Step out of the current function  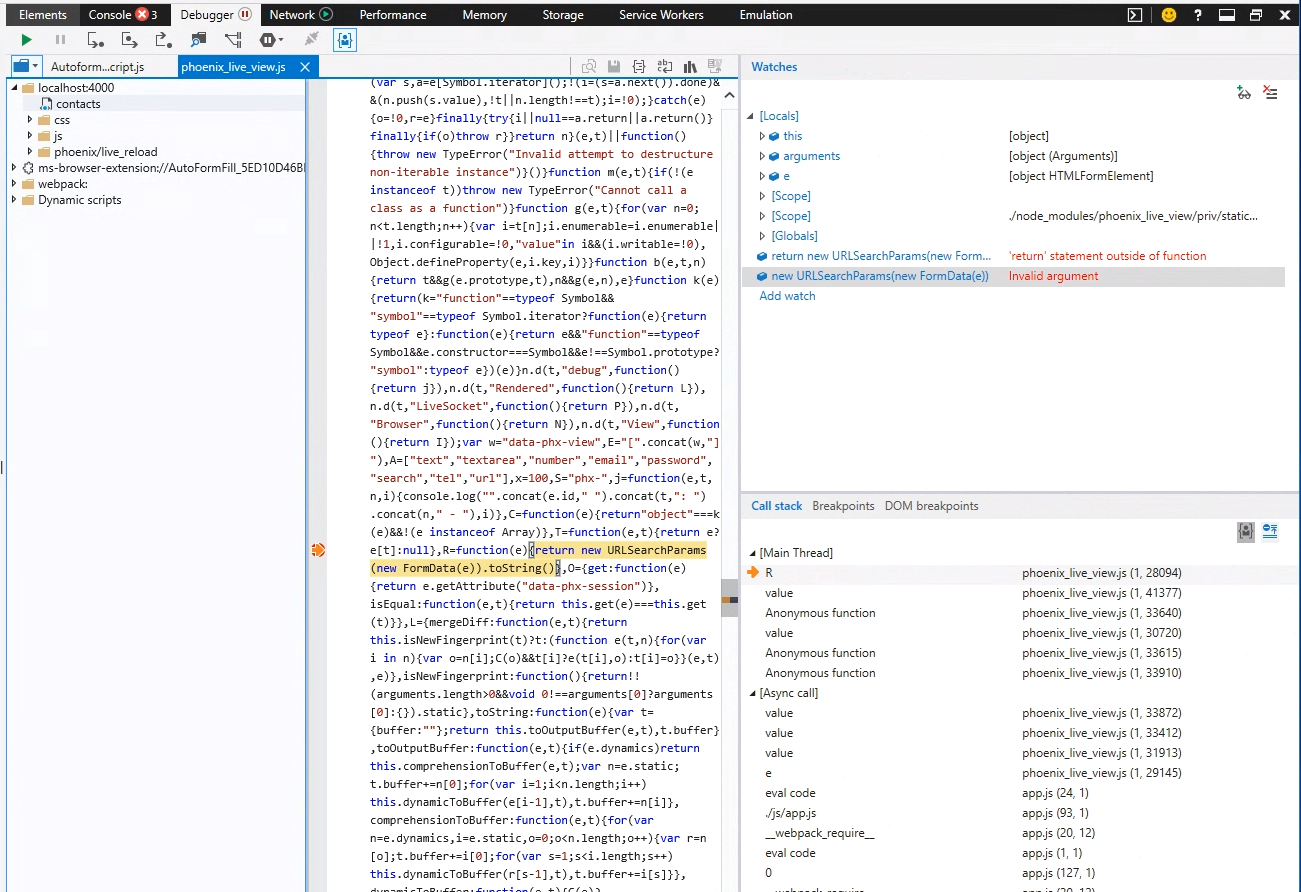tap(161, 39)
